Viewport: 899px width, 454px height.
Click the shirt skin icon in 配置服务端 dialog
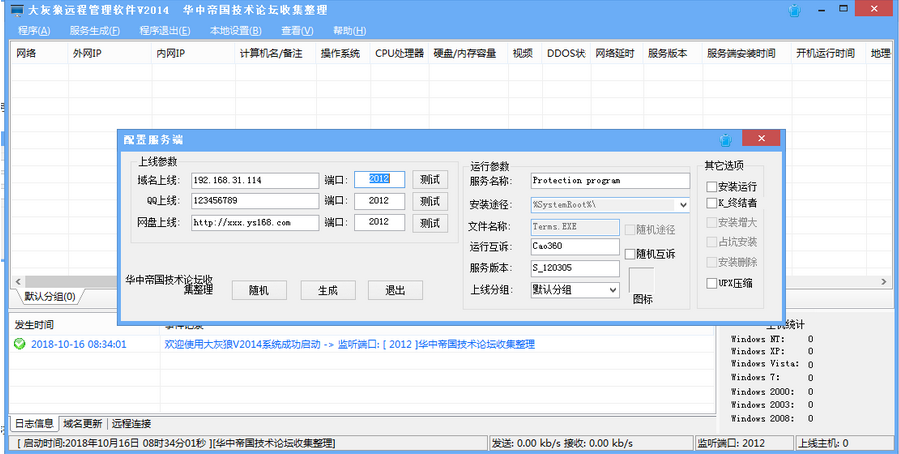tap(726, 139)
